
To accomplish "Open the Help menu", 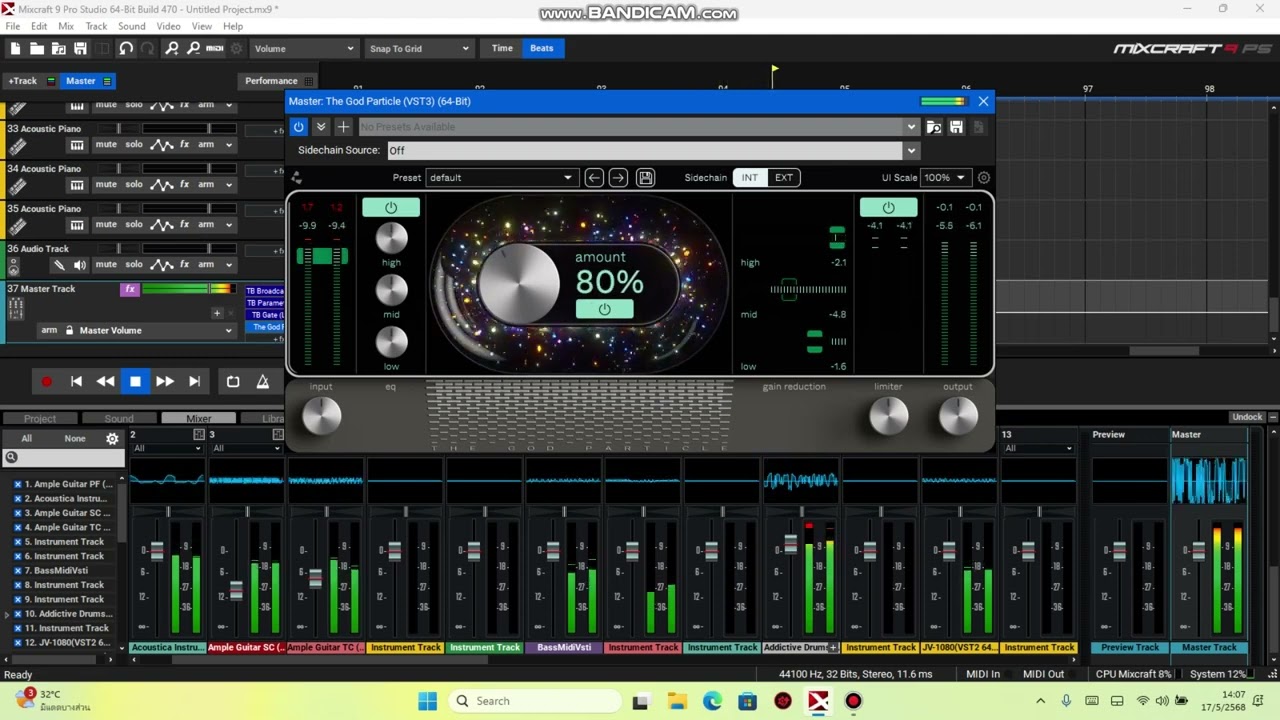I will pos(233,26).
